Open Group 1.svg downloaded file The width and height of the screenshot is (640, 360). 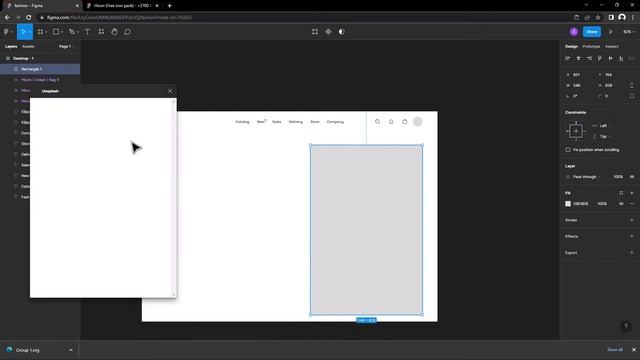(27, 350)
